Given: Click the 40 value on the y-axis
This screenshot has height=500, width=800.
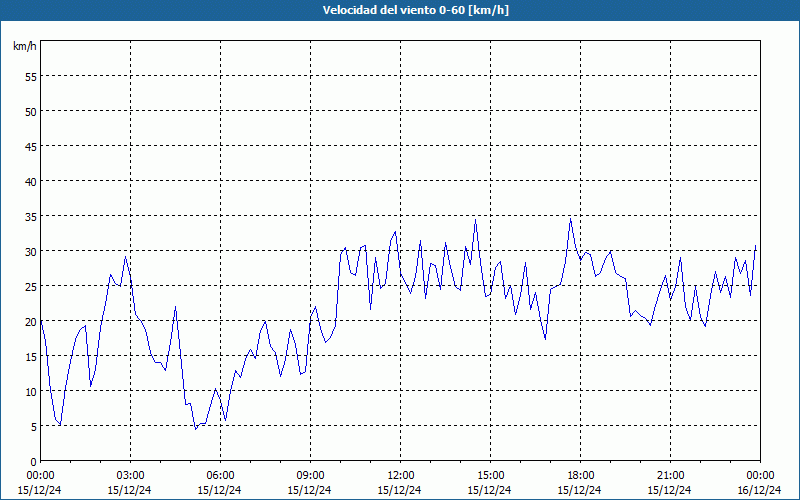Looking at the screenshot, I should pyautogui.click(x=31, y=182).
